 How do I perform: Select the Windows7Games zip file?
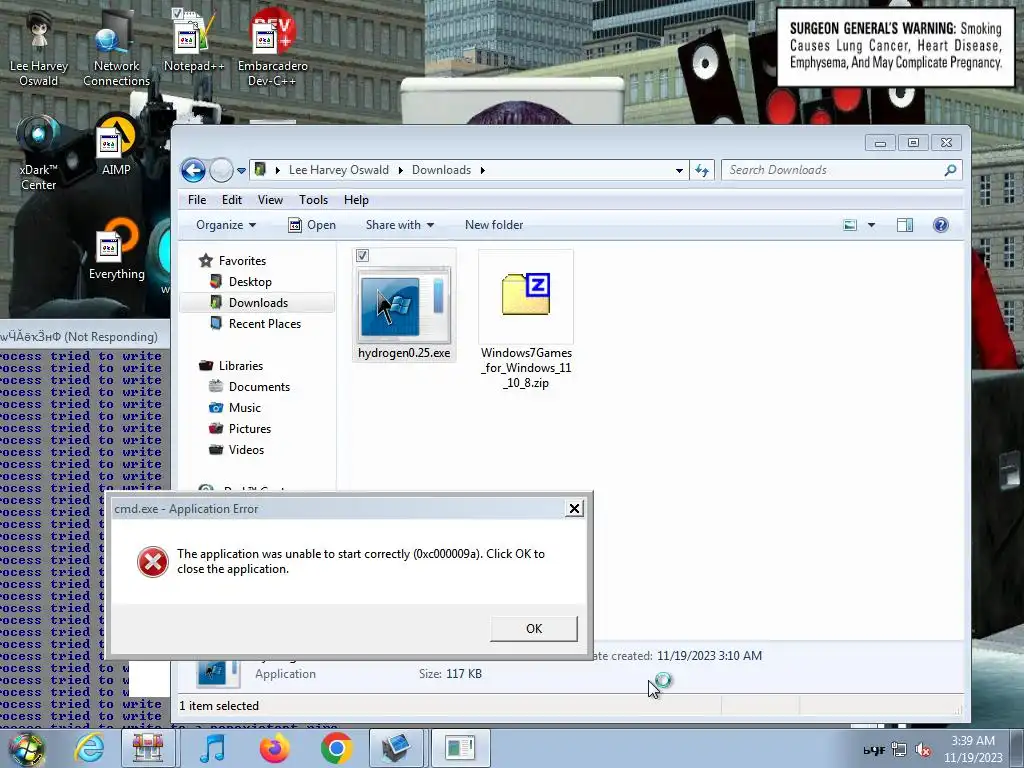pos(526,320)
